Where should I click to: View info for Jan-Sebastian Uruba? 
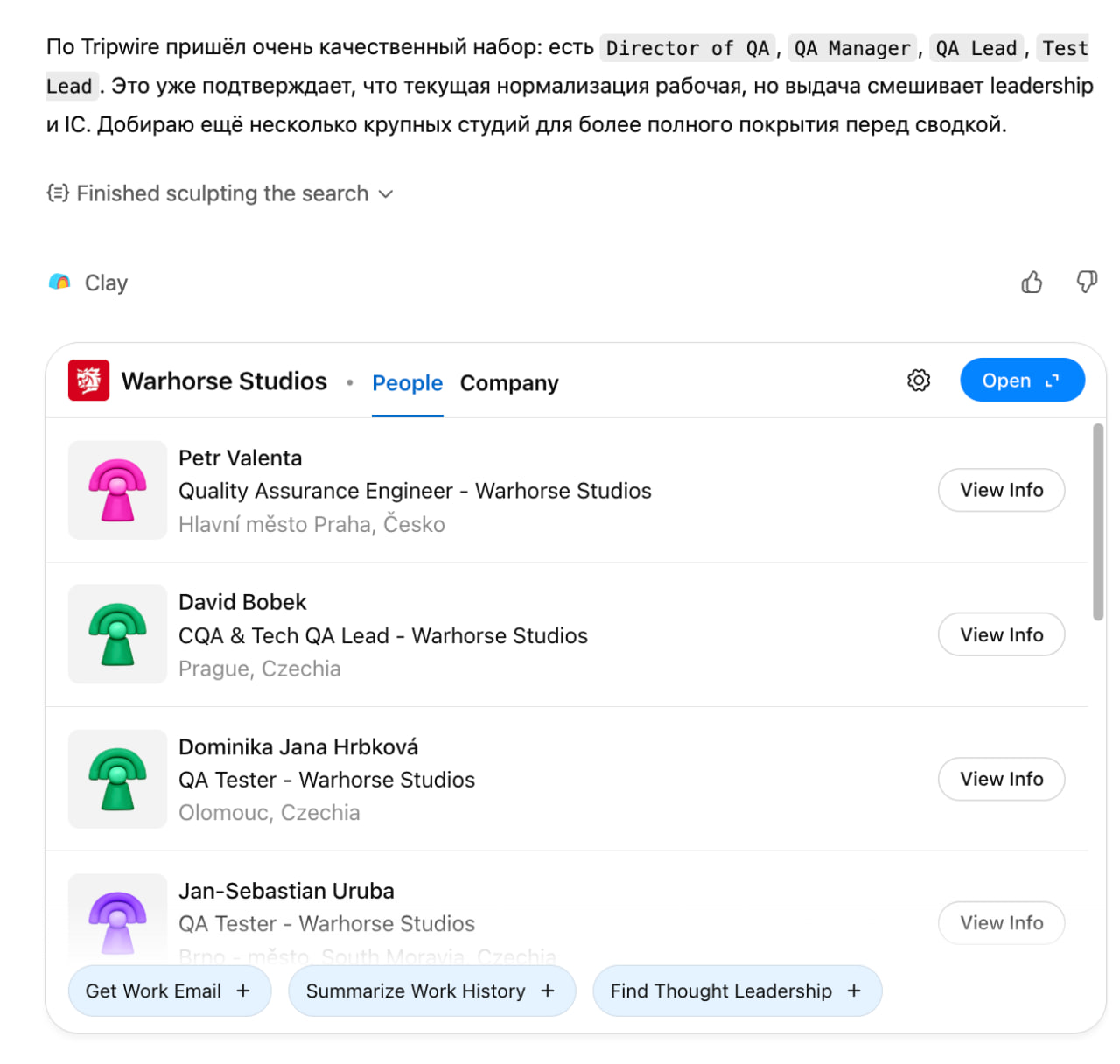[1001, 923]
